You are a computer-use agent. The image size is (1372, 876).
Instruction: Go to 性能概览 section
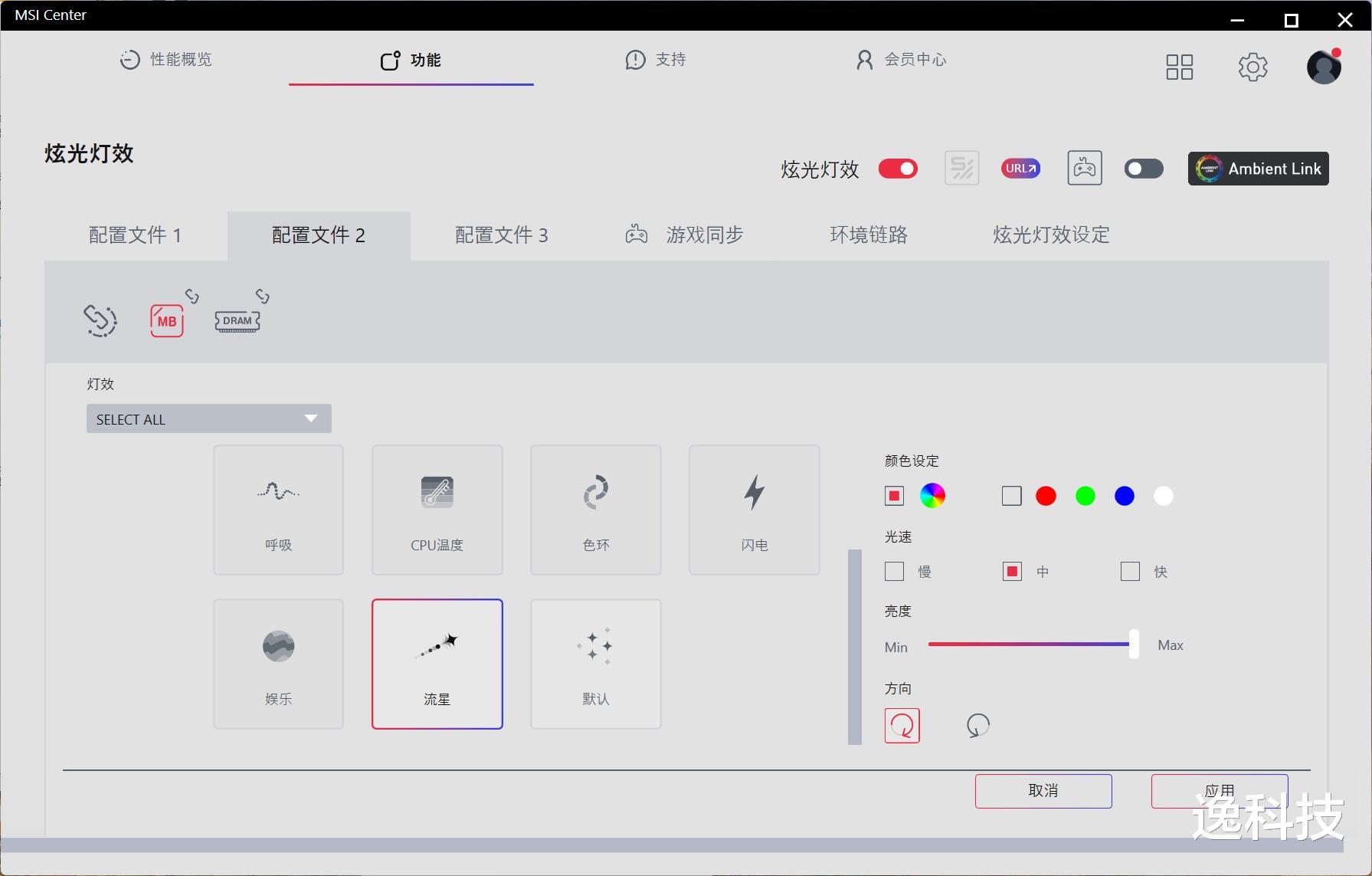(166, 60)
